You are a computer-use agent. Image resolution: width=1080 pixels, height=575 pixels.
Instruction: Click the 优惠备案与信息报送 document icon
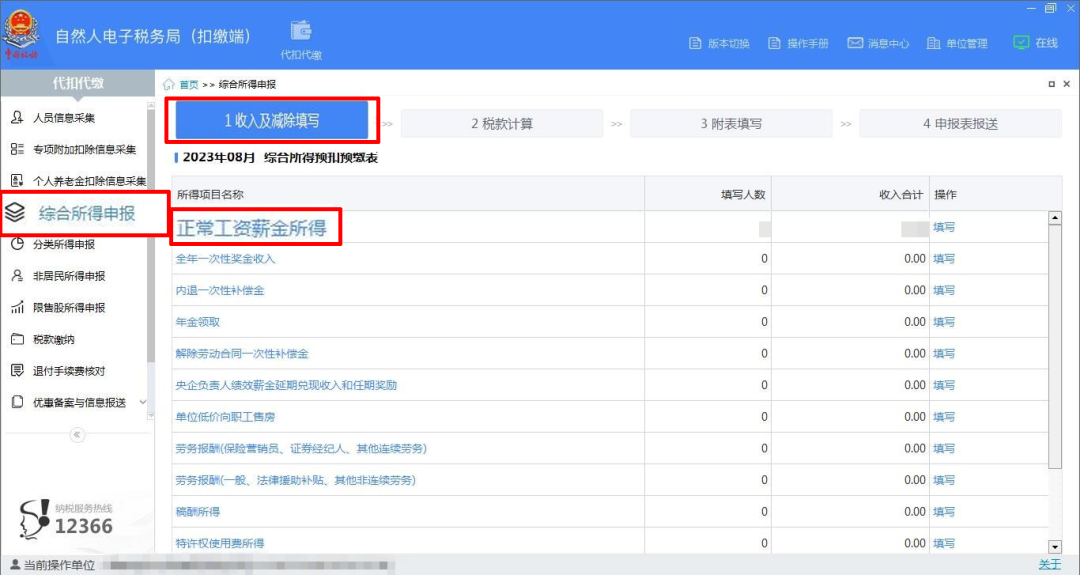[x=17, y=402]
